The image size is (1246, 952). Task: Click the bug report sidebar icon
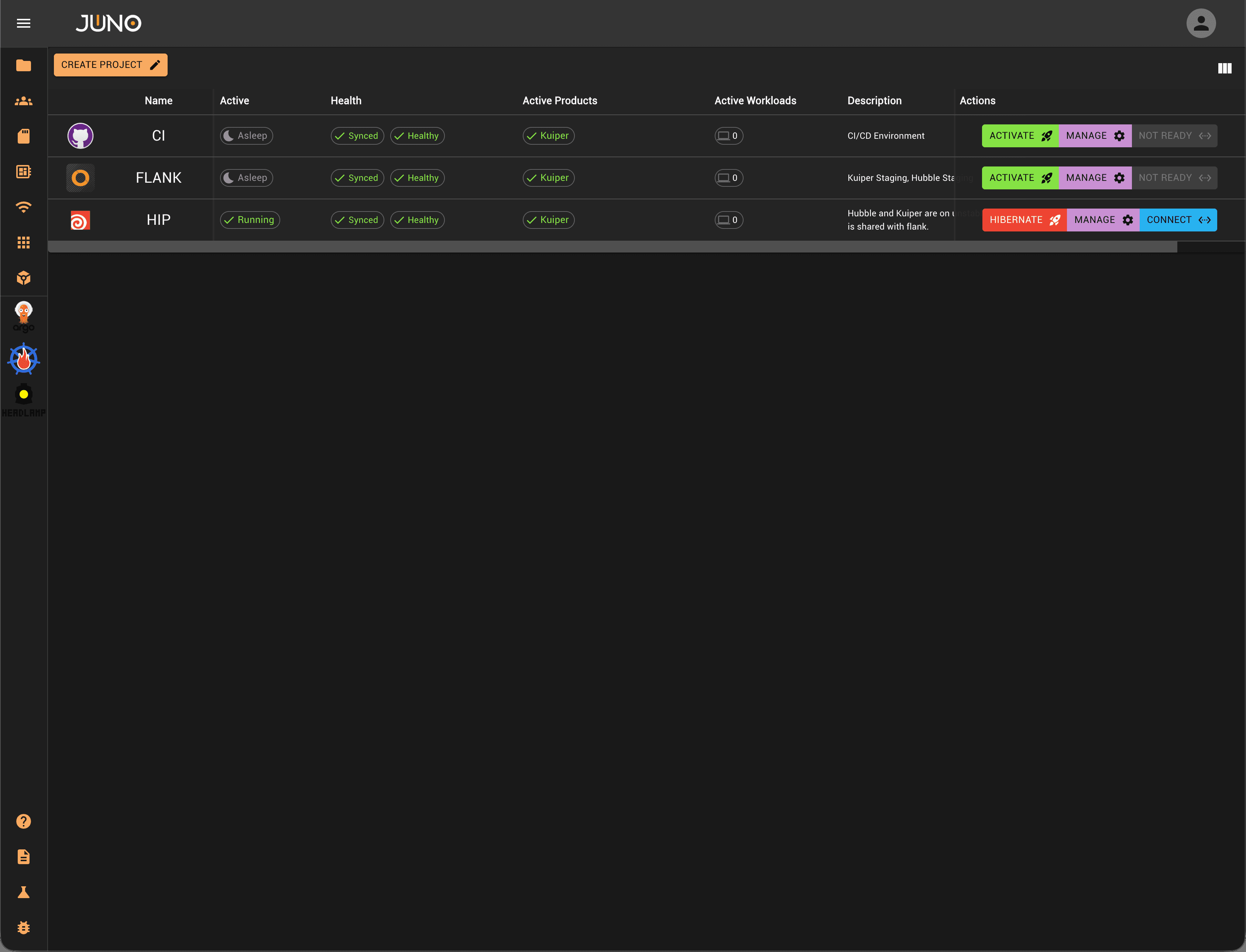click(x=23, y=928)
